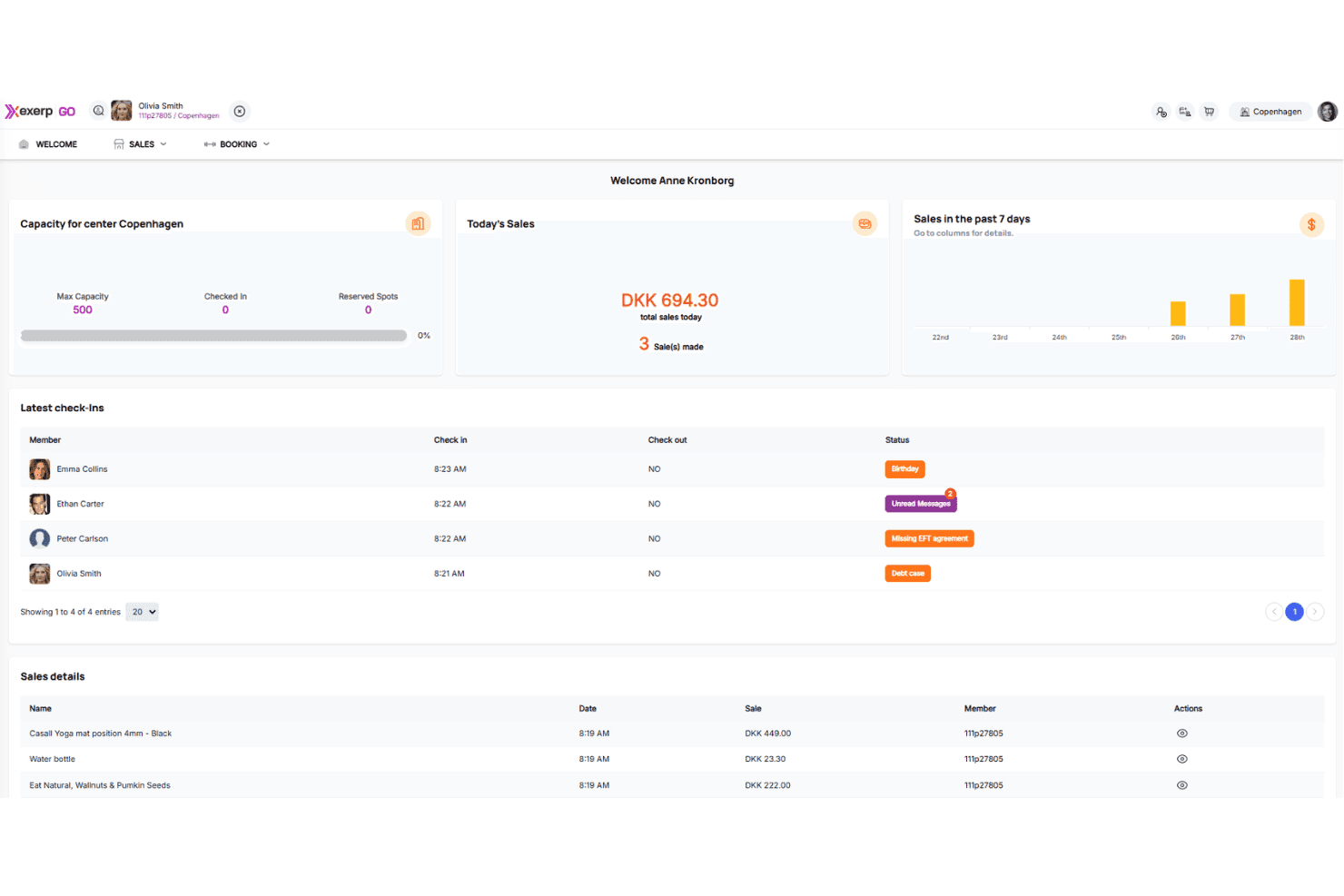Click the Casall Yoga mat item name
The height and width of the screenshot is (896, 1344).
click(x=100, y=734)
